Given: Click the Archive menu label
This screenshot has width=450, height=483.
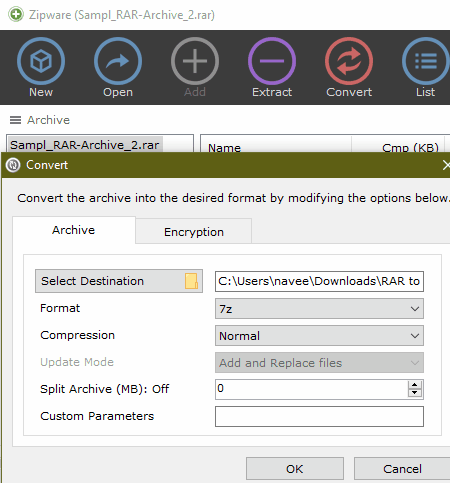Looking at the screenshot, I should 49,120.
